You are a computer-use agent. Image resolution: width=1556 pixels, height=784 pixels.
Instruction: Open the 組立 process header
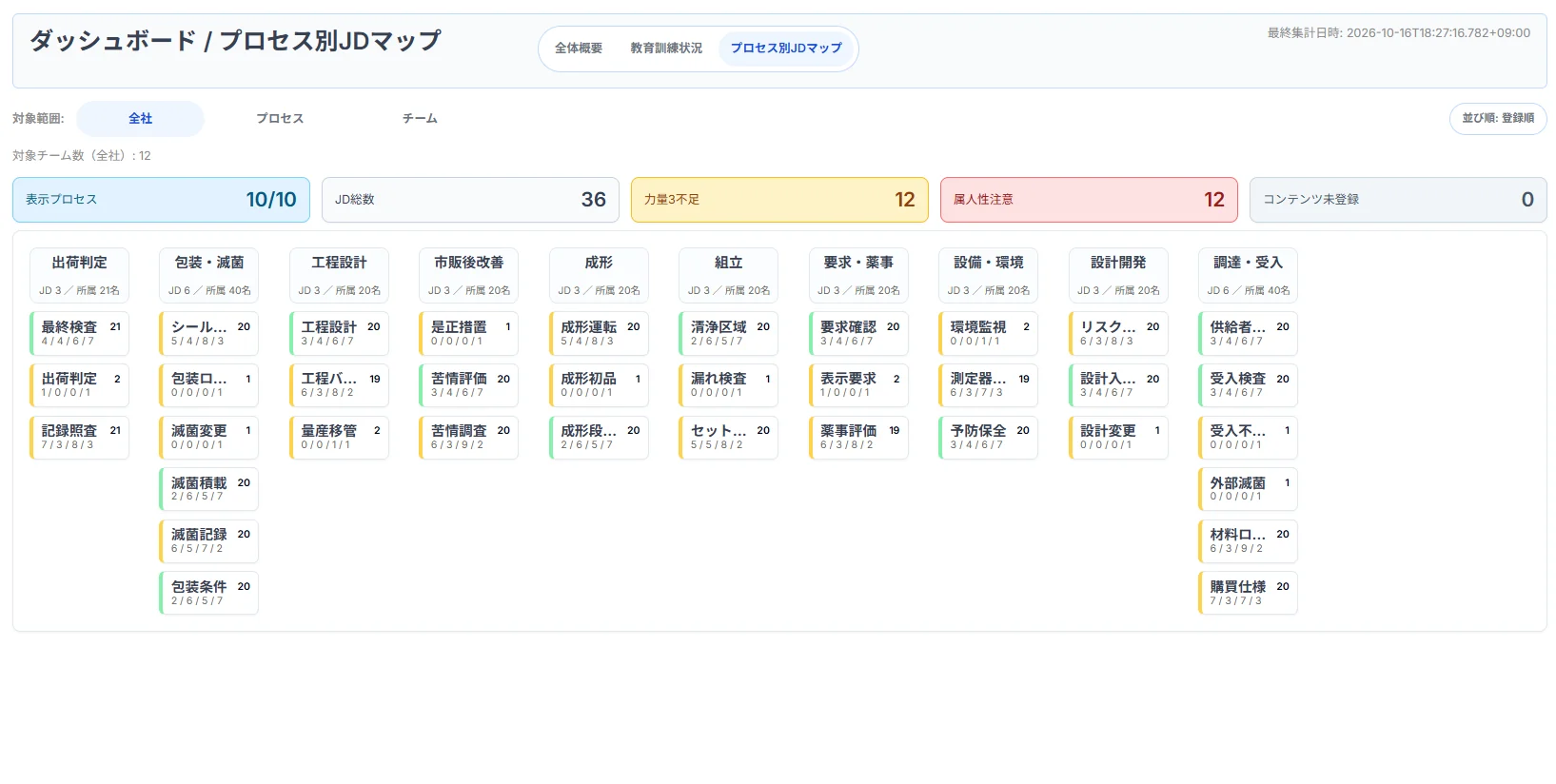point(728,276)
